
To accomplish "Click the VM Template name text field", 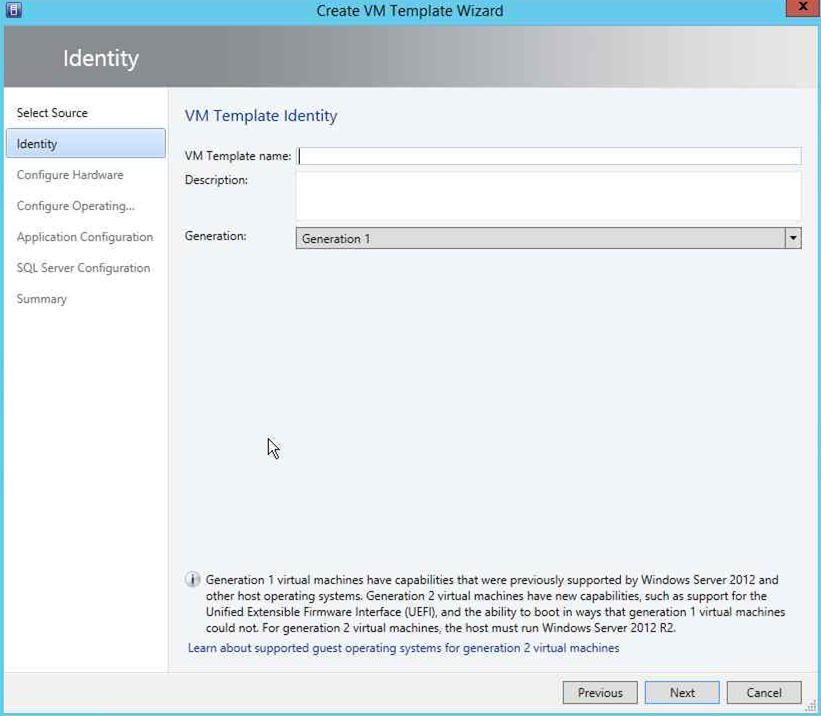I will [x=549, y=156].
